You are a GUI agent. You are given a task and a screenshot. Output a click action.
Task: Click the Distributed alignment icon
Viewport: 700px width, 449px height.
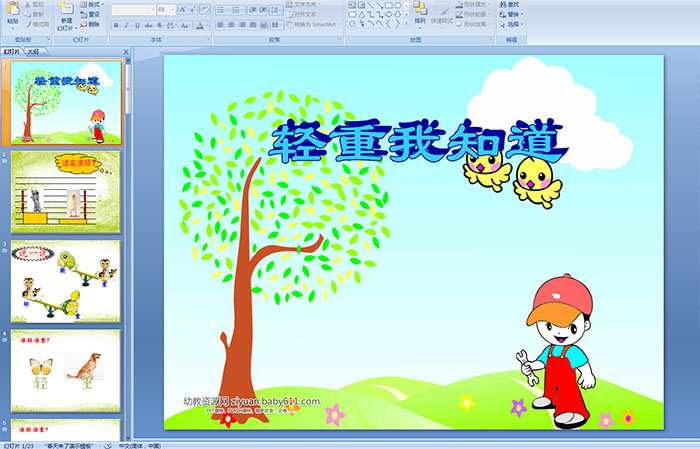tap(263, 25)
